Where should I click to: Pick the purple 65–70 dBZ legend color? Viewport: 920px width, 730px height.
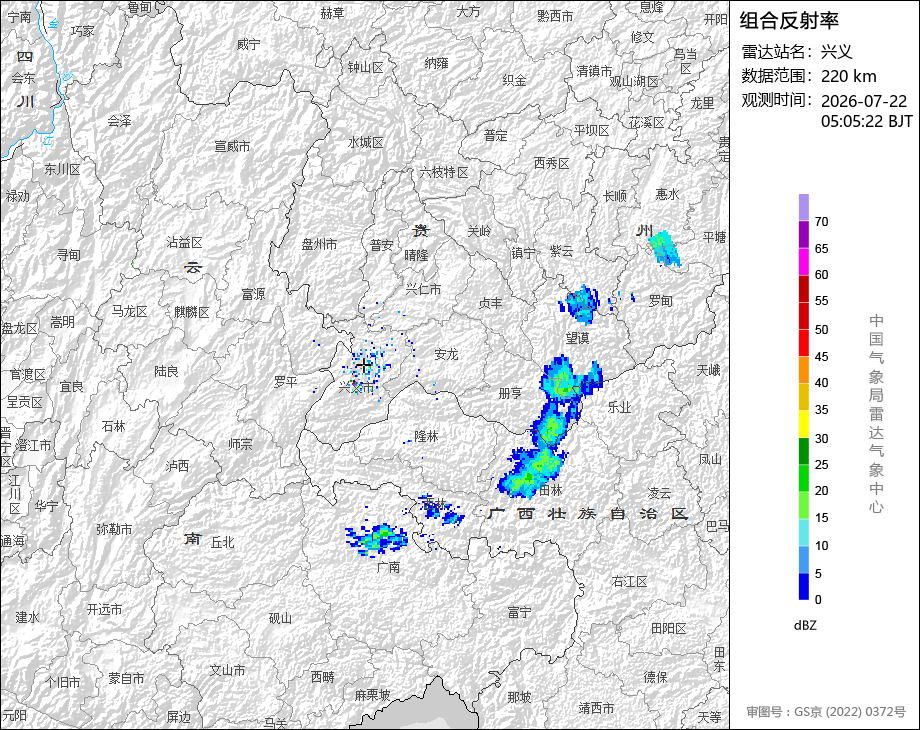(803, 234)
